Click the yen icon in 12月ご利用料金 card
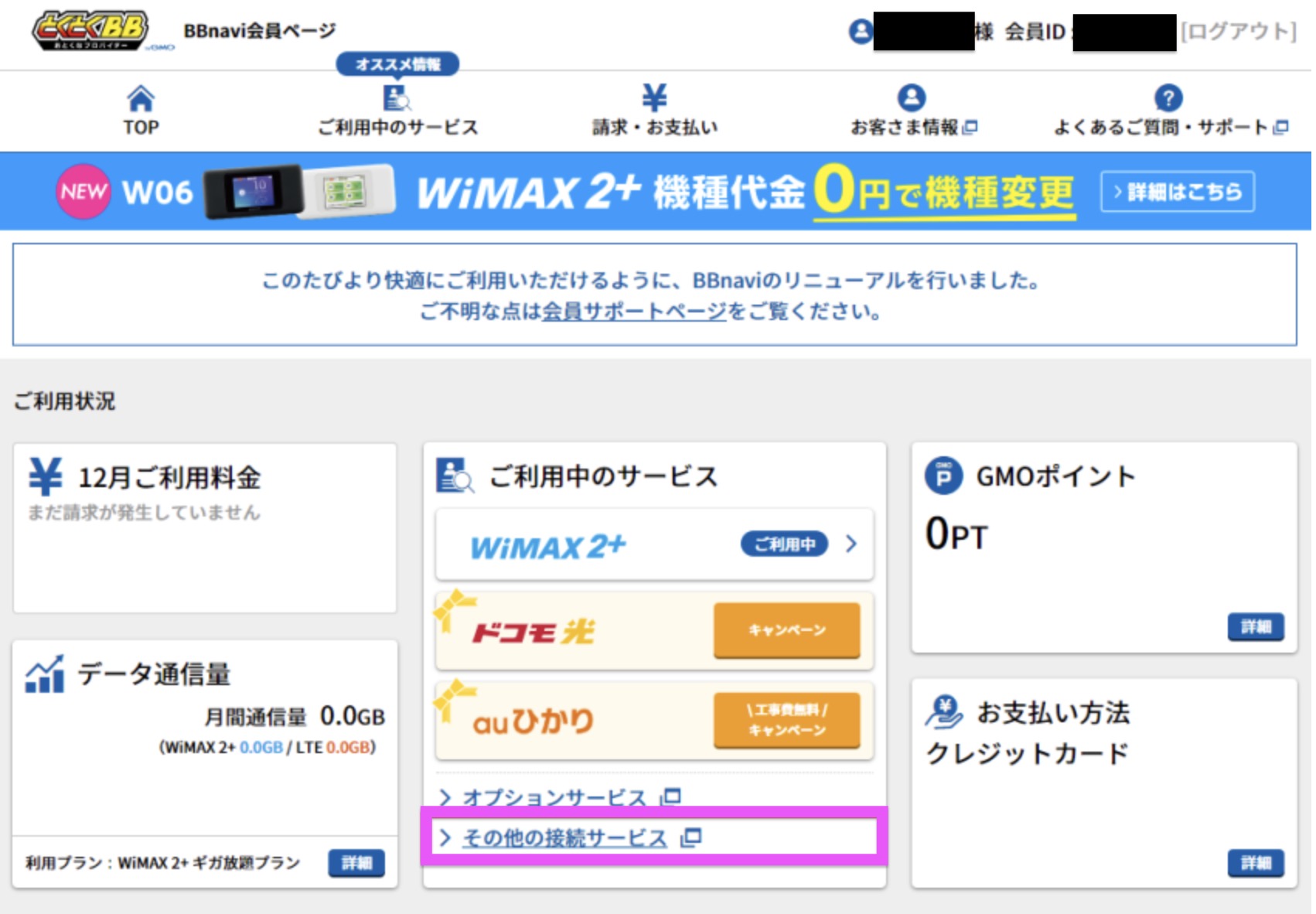 [x=46, y=476]
